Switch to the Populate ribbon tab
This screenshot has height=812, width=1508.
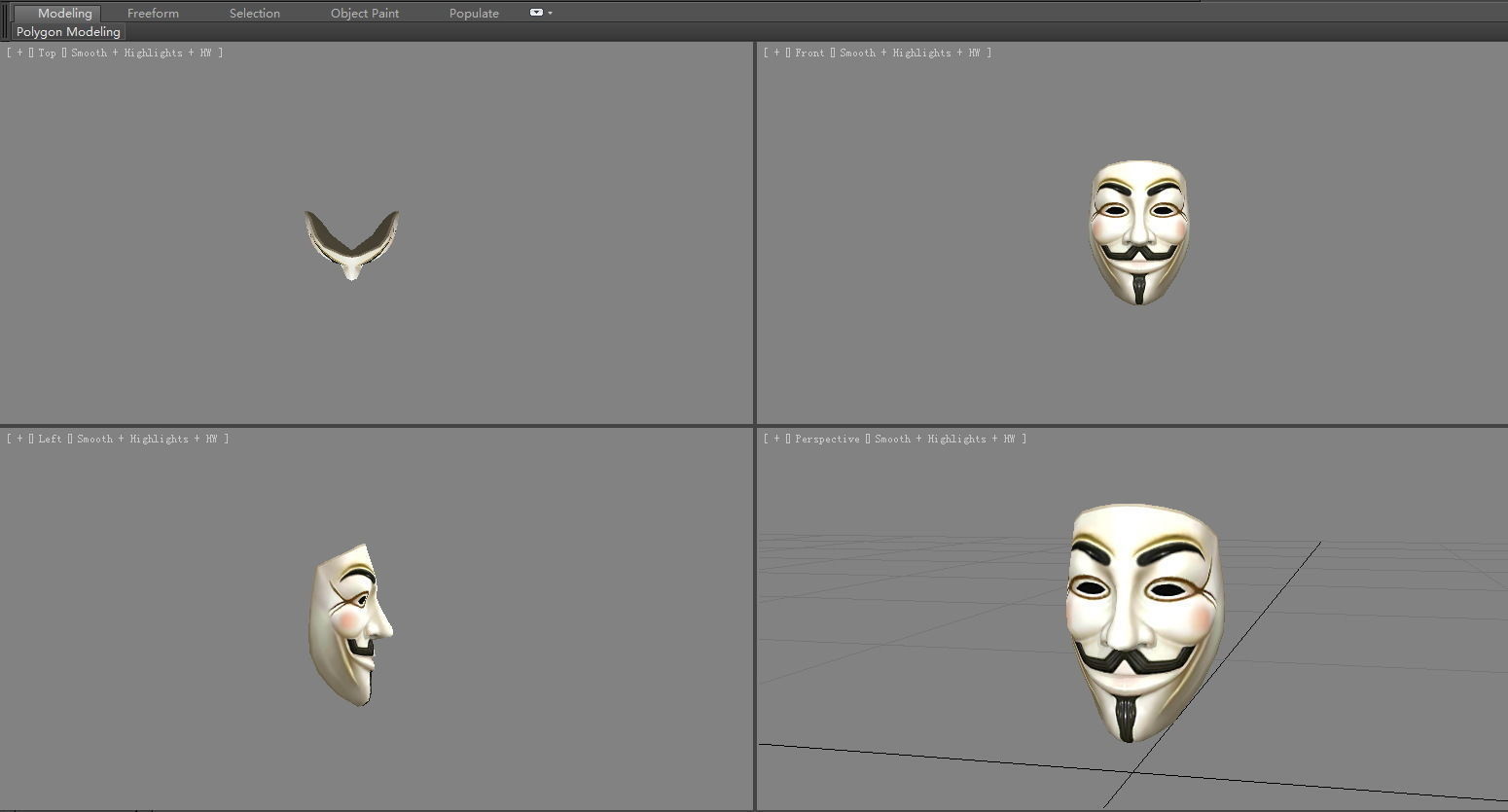click(x=474, y=14)
